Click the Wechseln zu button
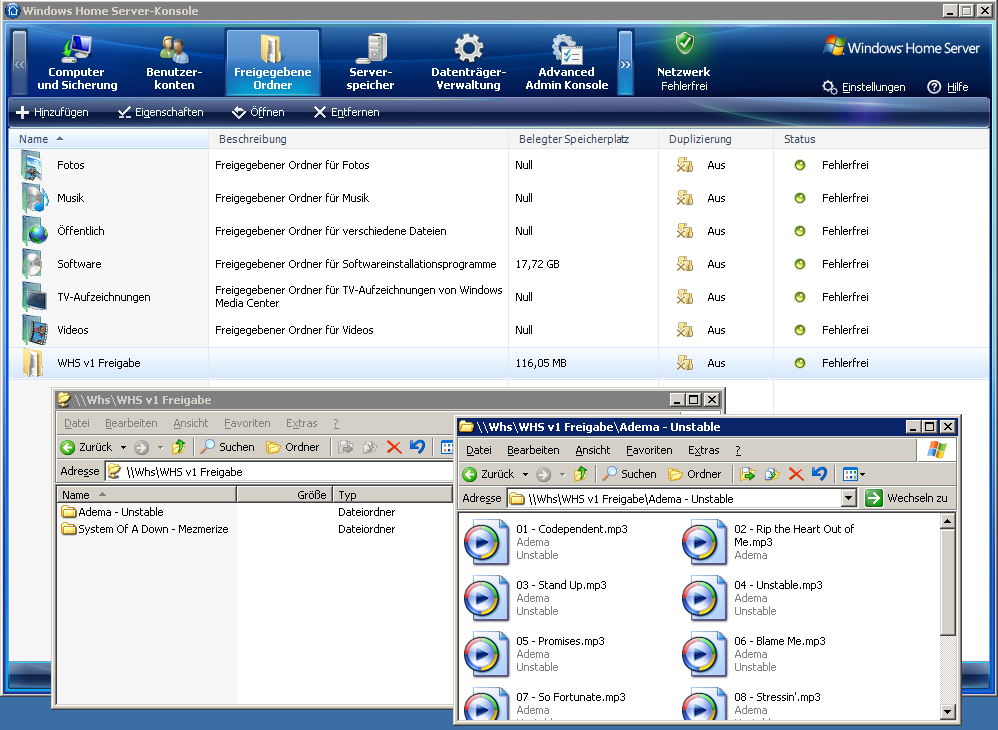 (906, 498)
